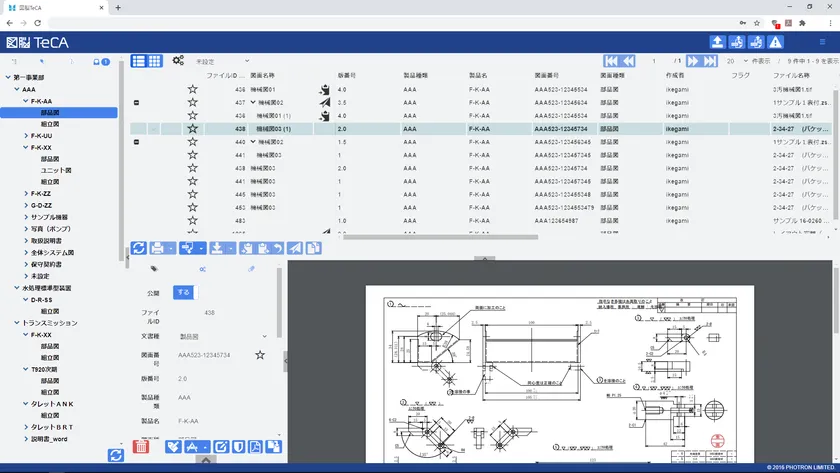Click the upload icon in the header
This screenshot has width=840, height=473.
(x=717, y=42)
